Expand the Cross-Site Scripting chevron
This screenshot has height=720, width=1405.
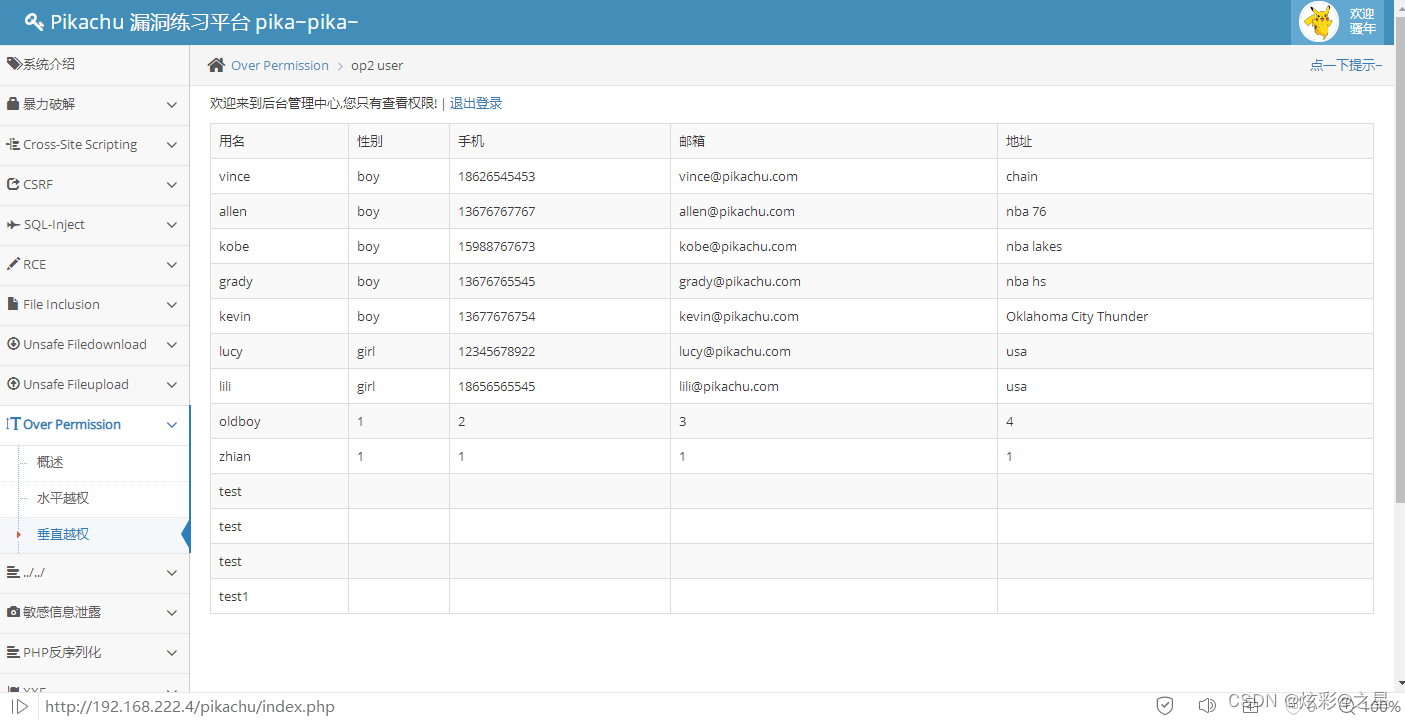click(x=172, y=144)
